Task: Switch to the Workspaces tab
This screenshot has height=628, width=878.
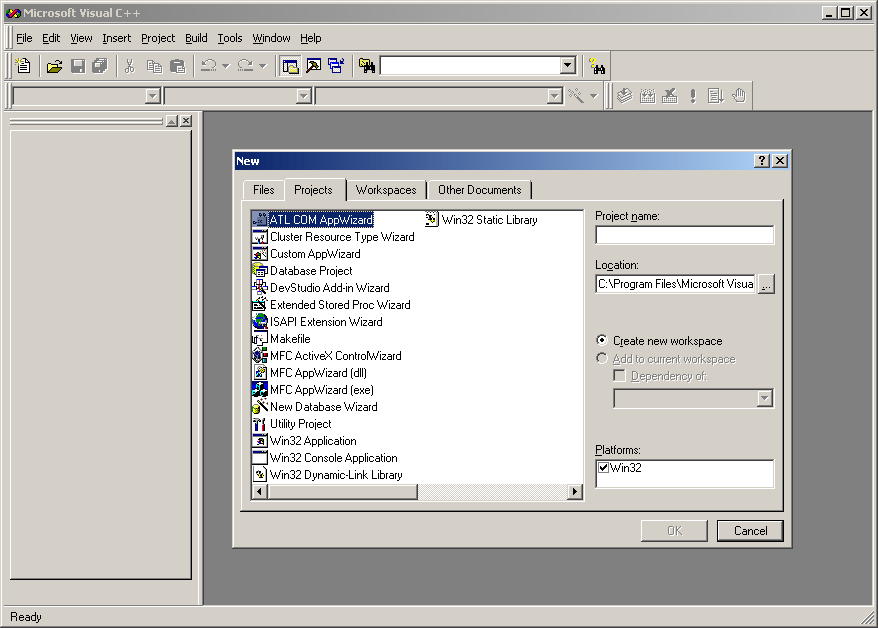Action: coord(386,190)
